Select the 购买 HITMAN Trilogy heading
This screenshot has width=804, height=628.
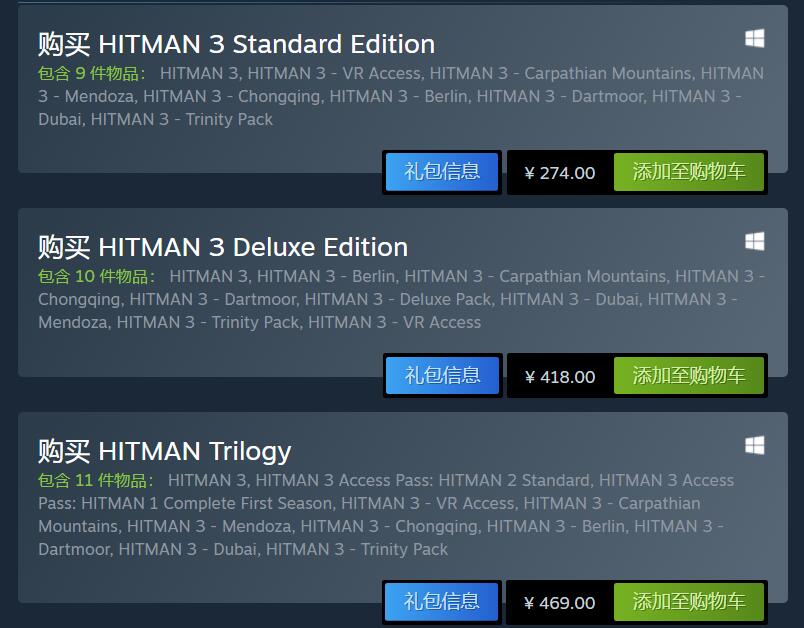[x=165, y=451]
